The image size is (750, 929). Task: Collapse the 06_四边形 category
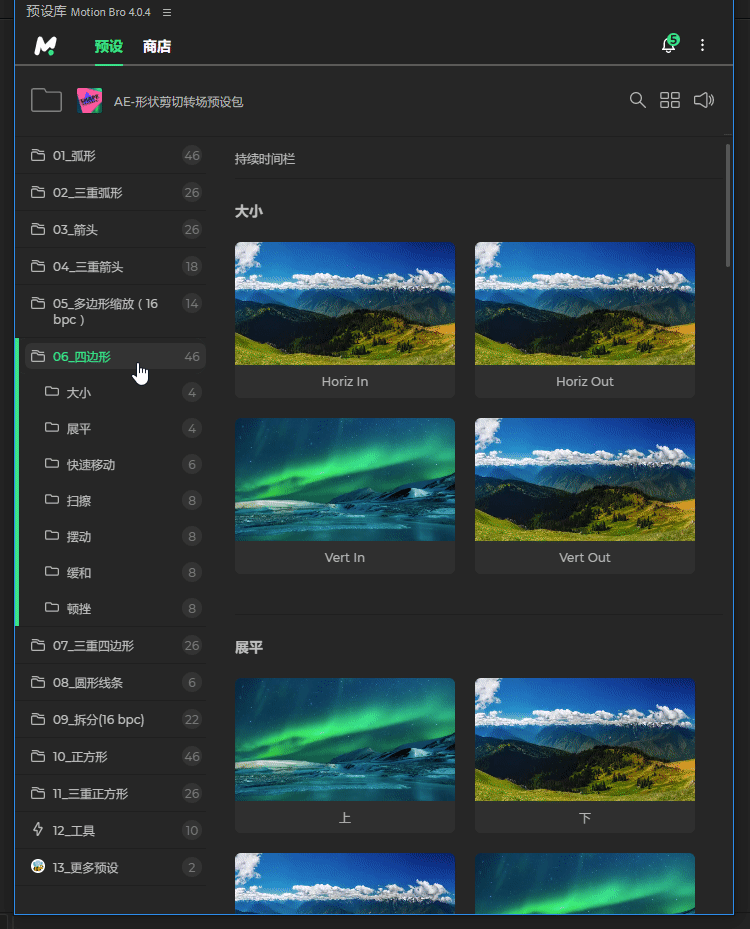coord(116,356)
